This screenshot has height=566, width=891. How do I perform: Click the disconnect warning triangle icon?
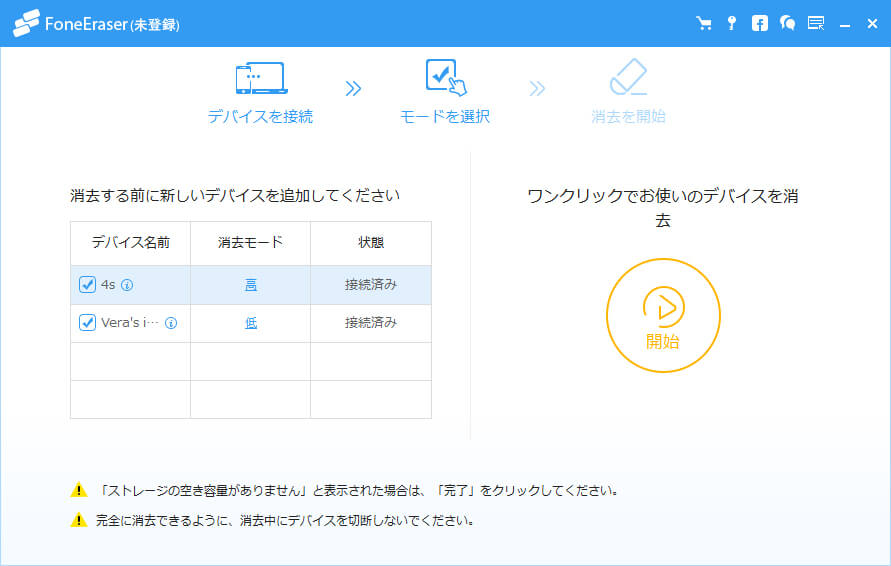click(x=78, y=519)
